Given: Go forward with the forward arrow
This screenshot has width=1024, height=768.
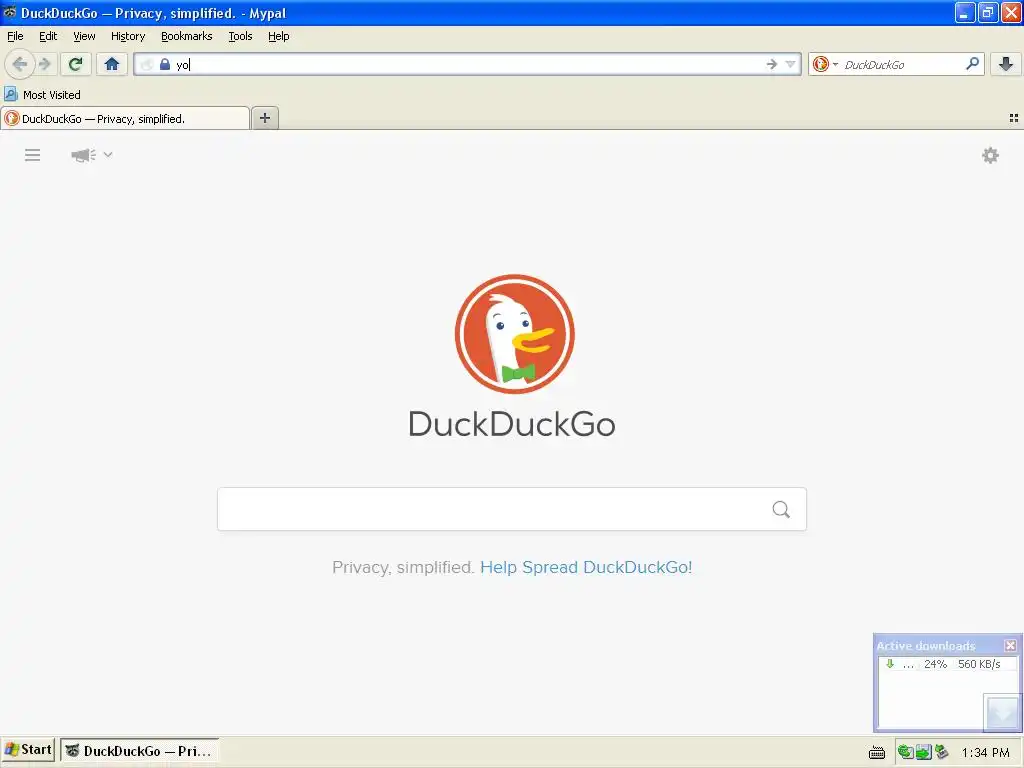Looking at the screenshot, I should tap(45, 64).
